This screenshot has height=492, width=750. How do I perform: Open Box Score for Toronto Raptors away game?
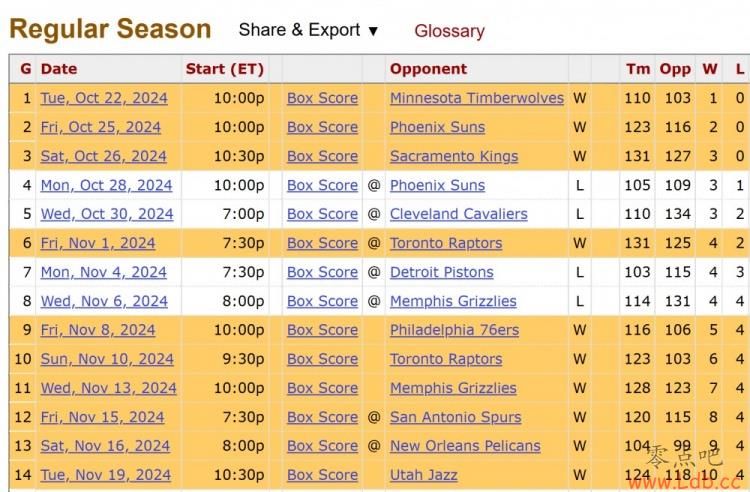pos(322,243)
